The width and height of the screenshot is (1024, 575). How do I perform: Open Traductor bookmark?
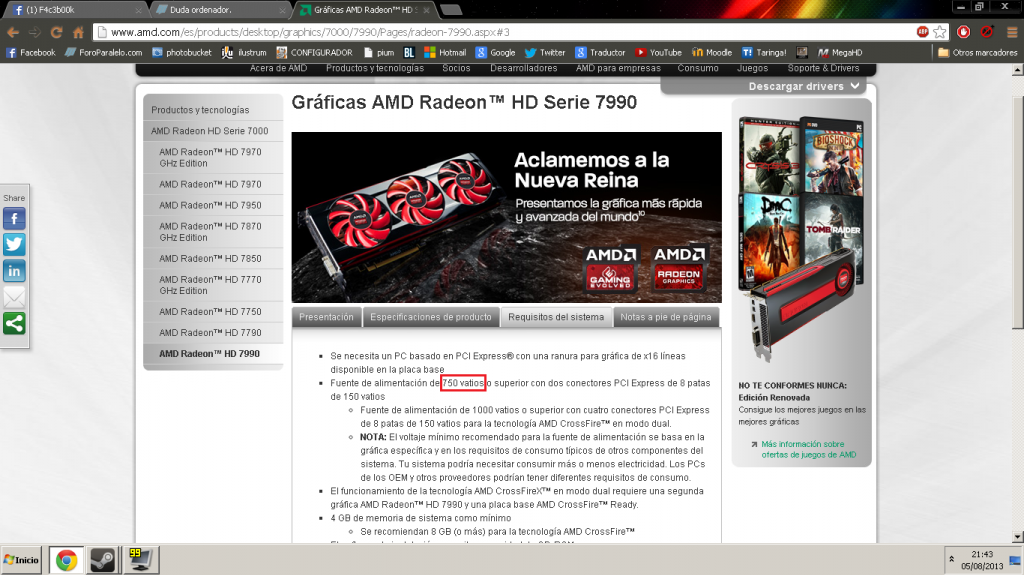pos(600,52)
